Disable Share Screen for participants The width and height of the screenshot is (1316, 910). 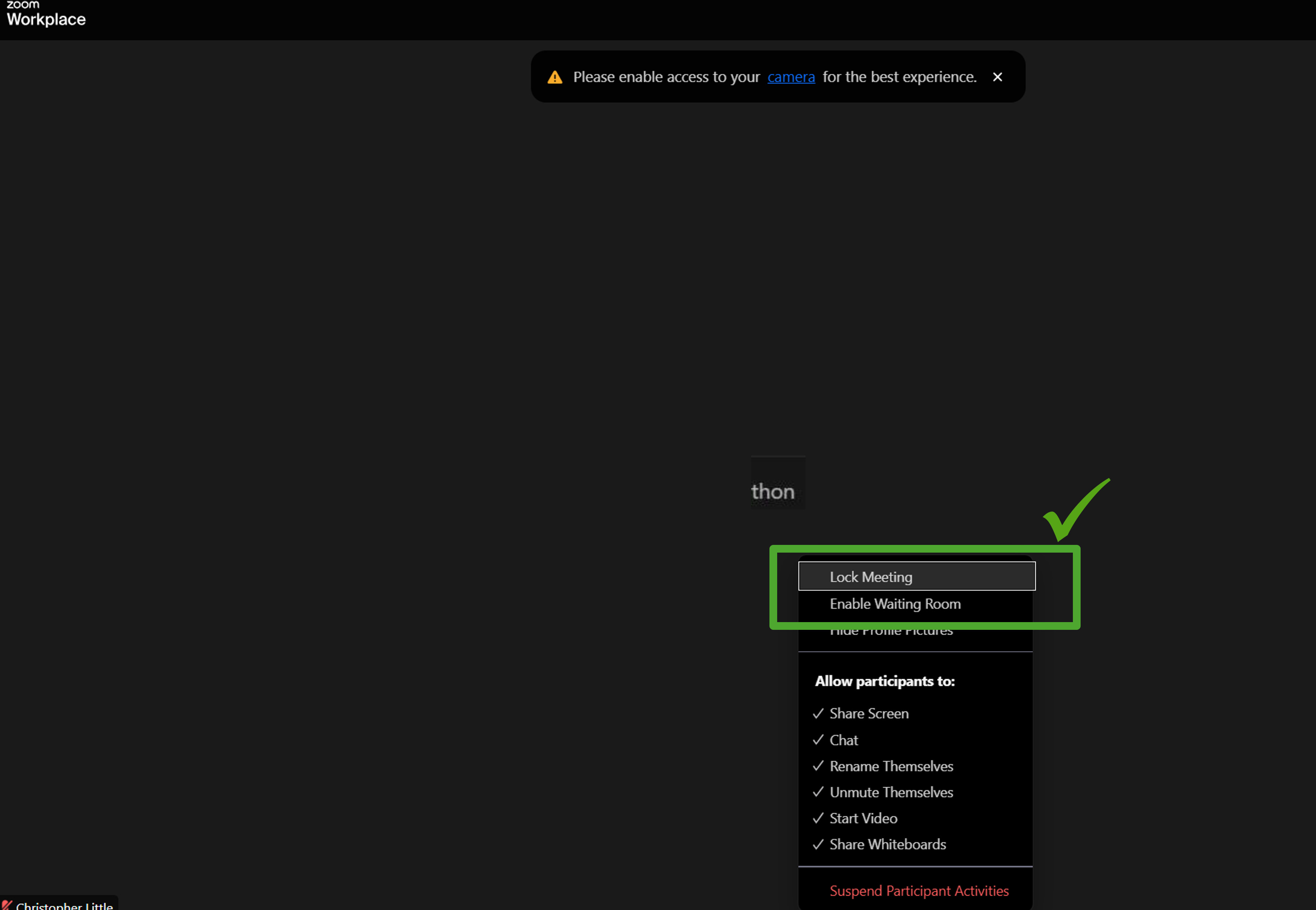(x=869, y=713)
